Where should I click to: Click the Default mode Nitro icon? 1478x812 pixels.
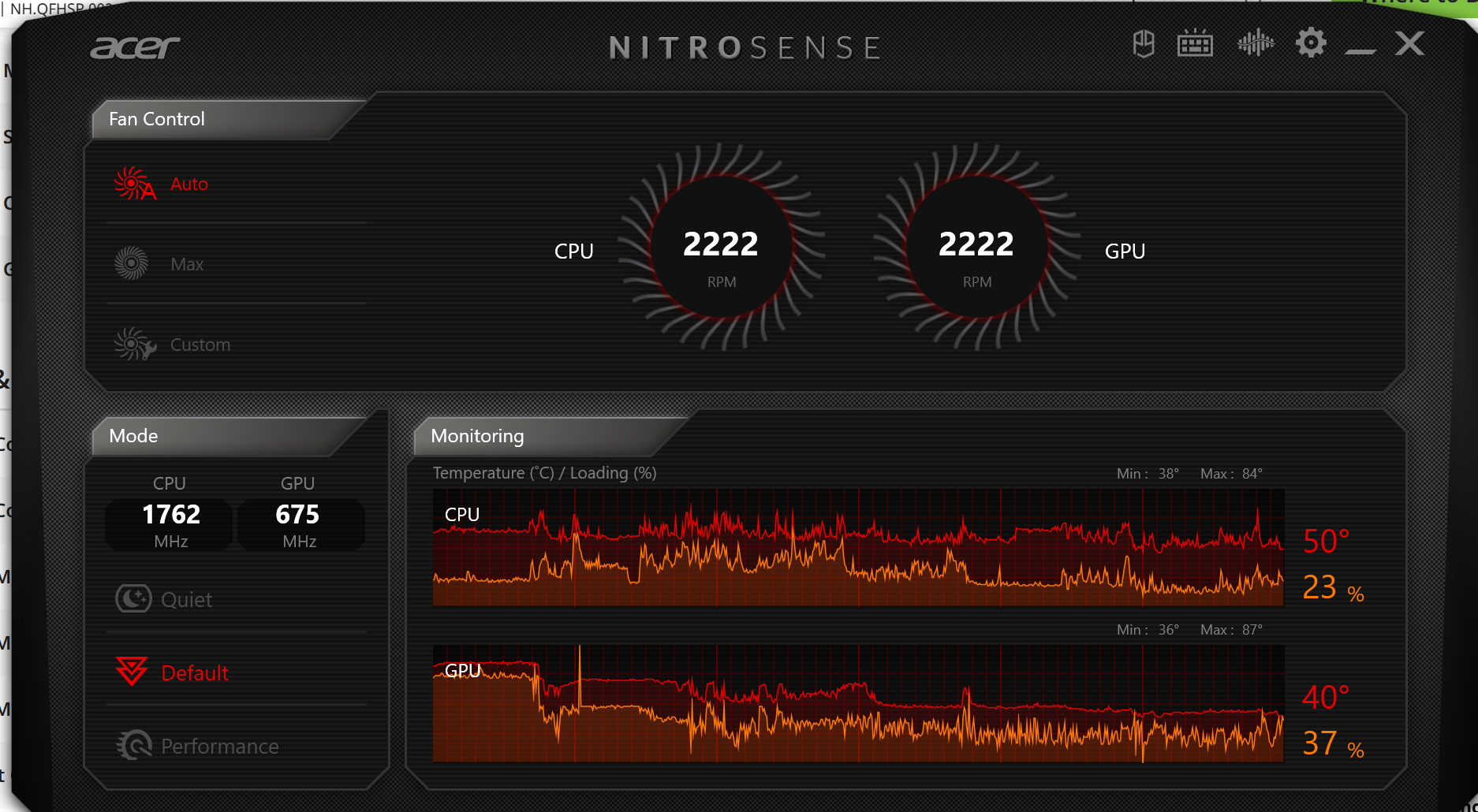(x=131, y=672)
